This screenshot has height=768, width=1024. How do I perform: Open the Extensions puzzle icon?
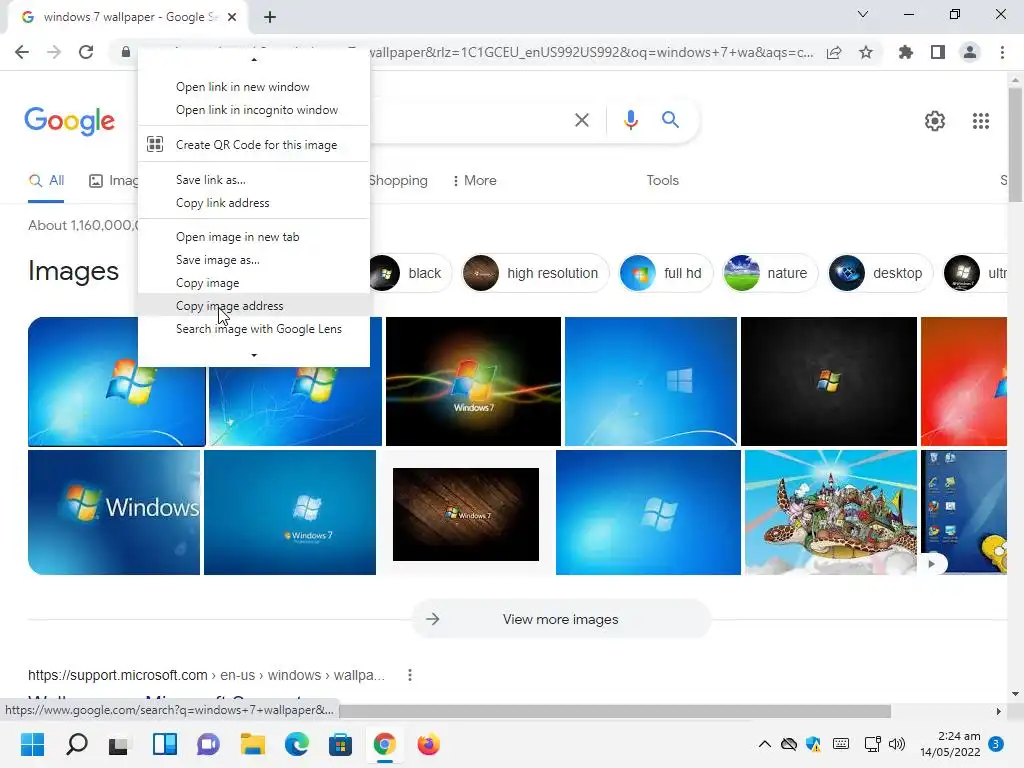[x=905, y=52]
